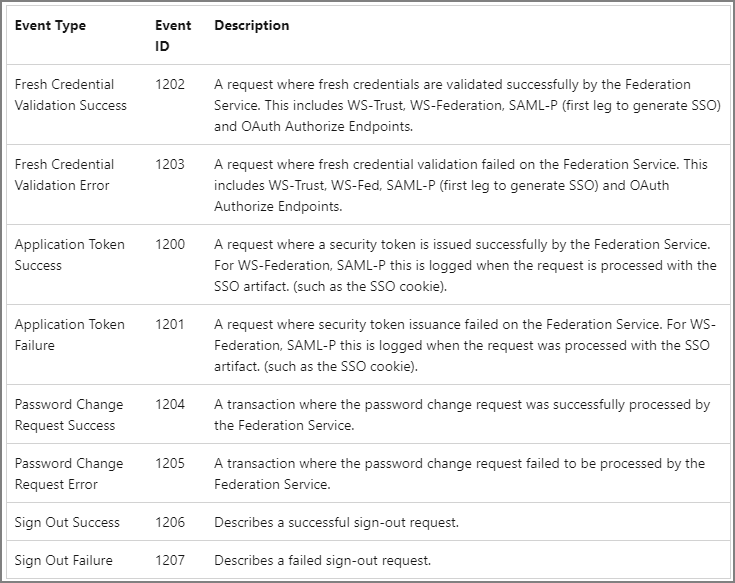Select event ID 1200
Screen dimensions: 735x583
pos(170,245)
